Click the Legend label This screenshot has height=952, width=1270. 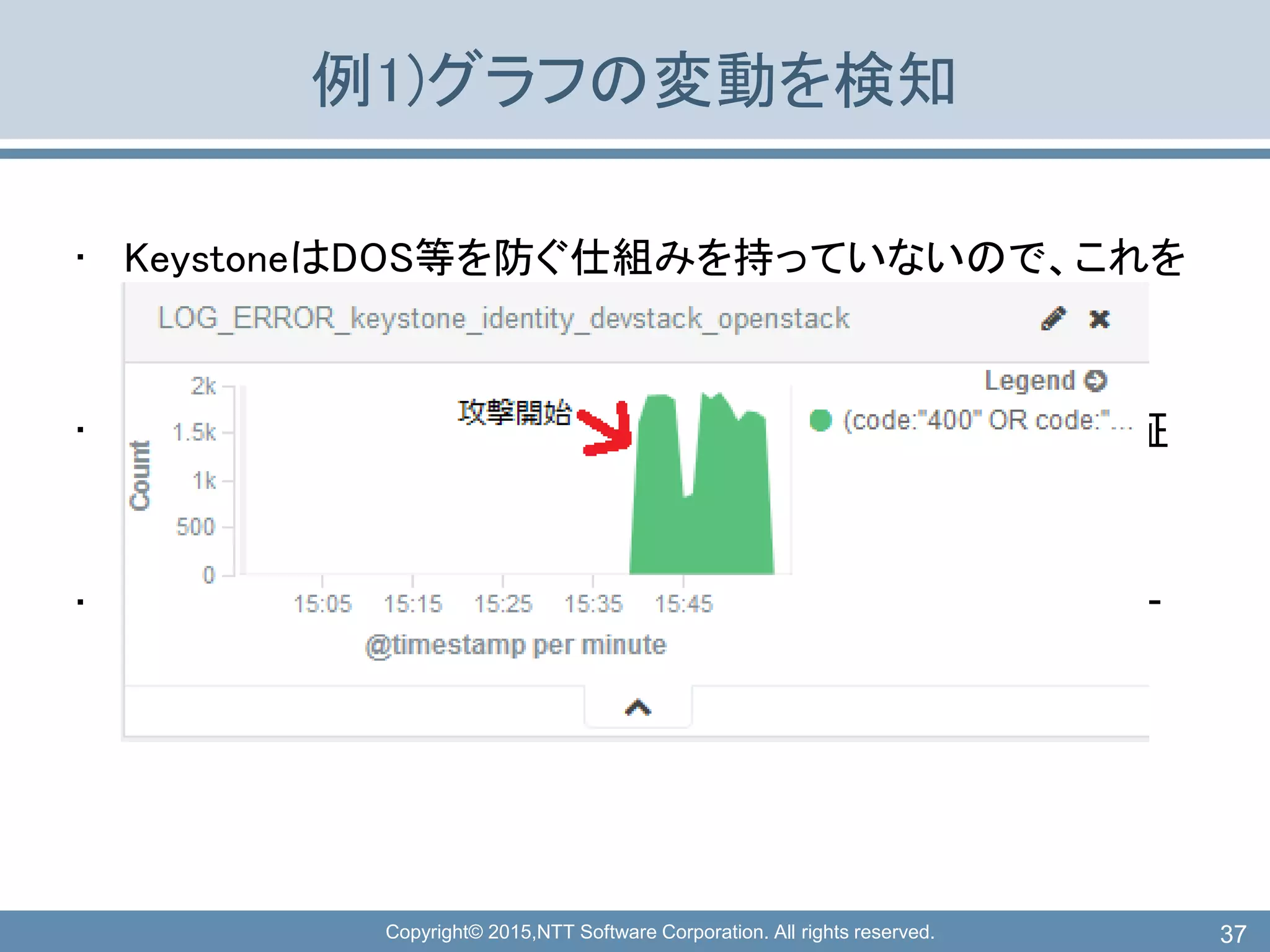[1029, 381]
